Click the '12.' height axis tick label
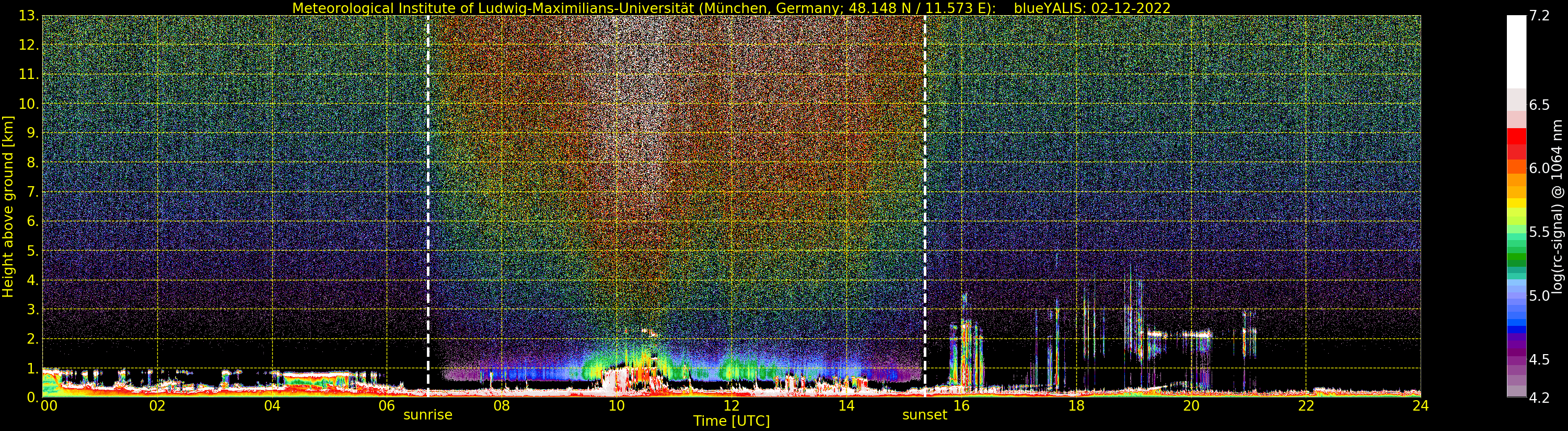The image size is (1568, 431). coord(29,45)
